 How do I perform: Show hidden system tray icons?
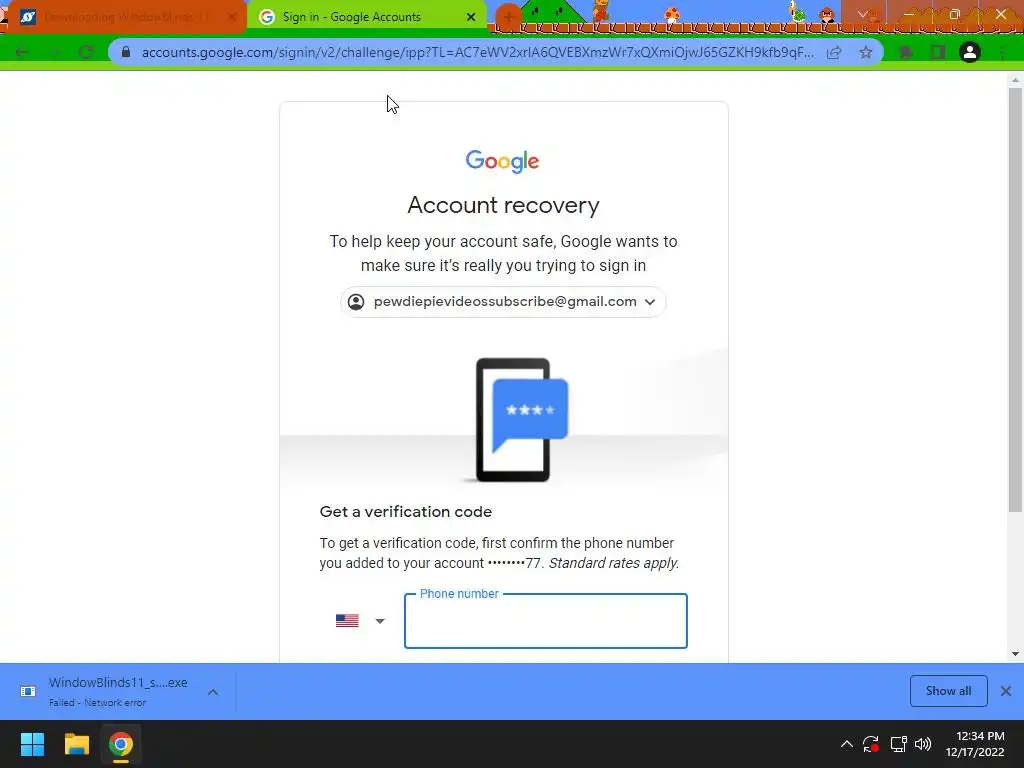846,744
